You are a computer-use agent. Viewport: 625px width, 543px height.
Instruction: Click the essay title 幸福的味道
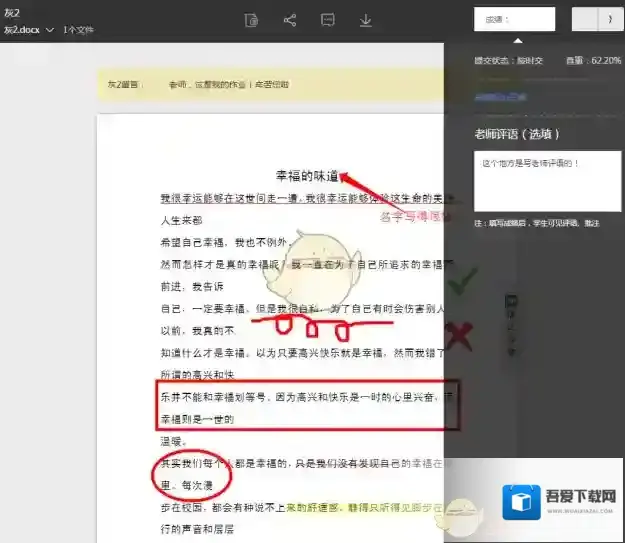tap(307, 176)
